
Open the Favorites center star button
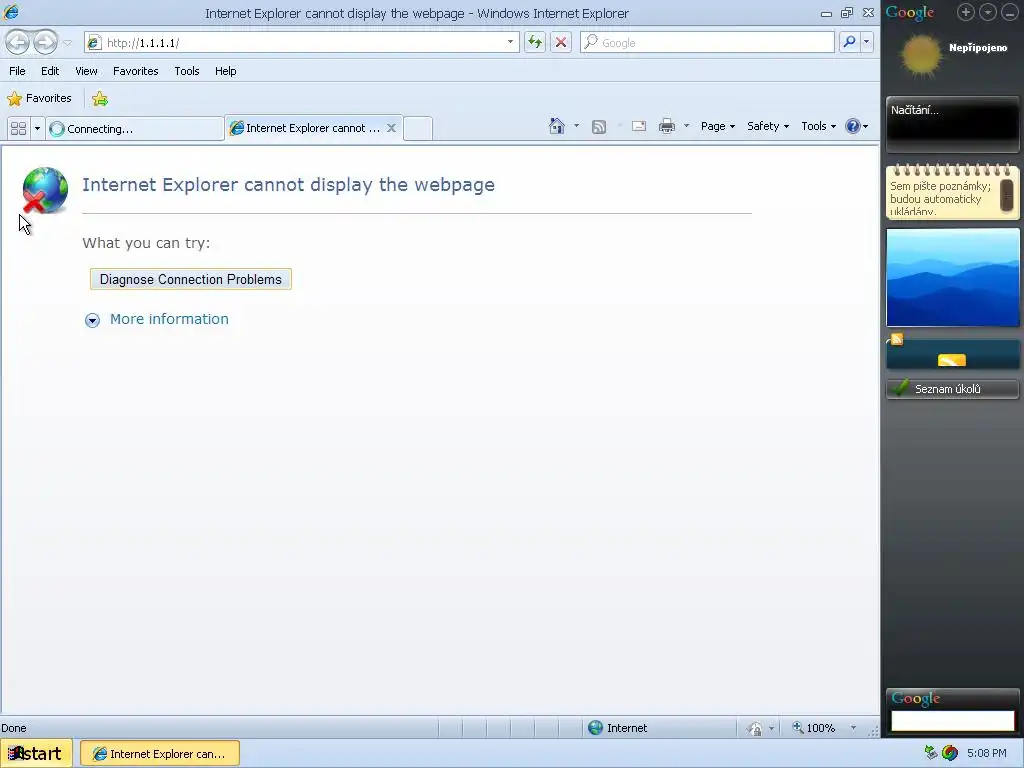[39, 99]
